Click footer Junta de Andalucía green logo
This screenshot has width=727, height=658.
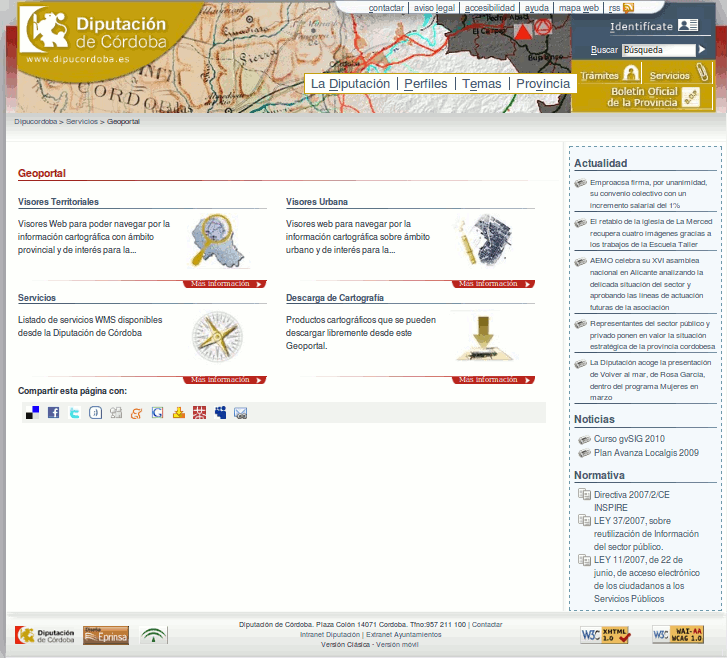[x=153, y=635]
